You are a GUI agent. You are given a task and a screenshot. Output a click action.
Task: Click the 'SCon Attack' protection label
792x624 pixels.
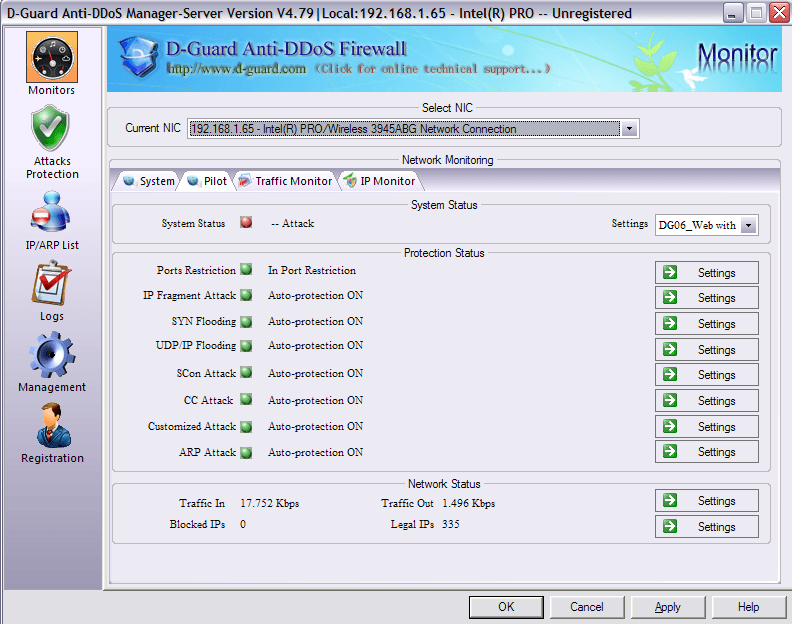[x=206, y=373]
